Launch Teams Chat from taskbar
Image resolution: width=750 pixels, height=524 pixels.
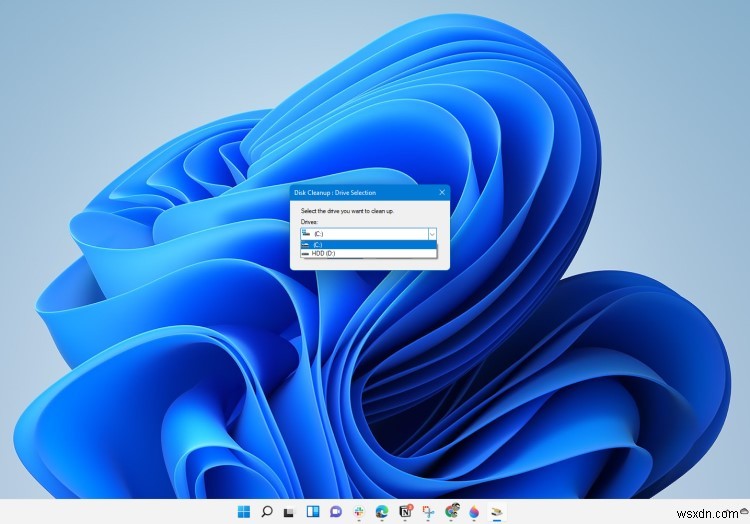336,512
